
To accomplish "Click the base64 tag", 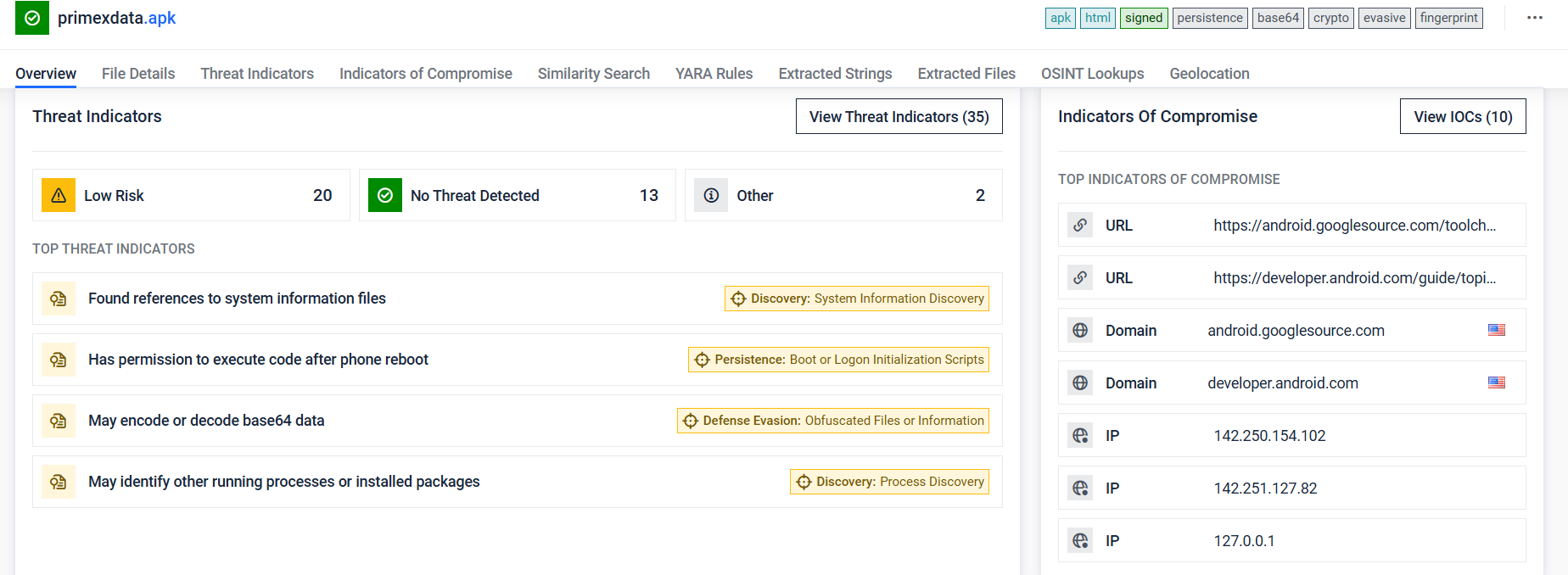I will click(x=1279, y=18).
